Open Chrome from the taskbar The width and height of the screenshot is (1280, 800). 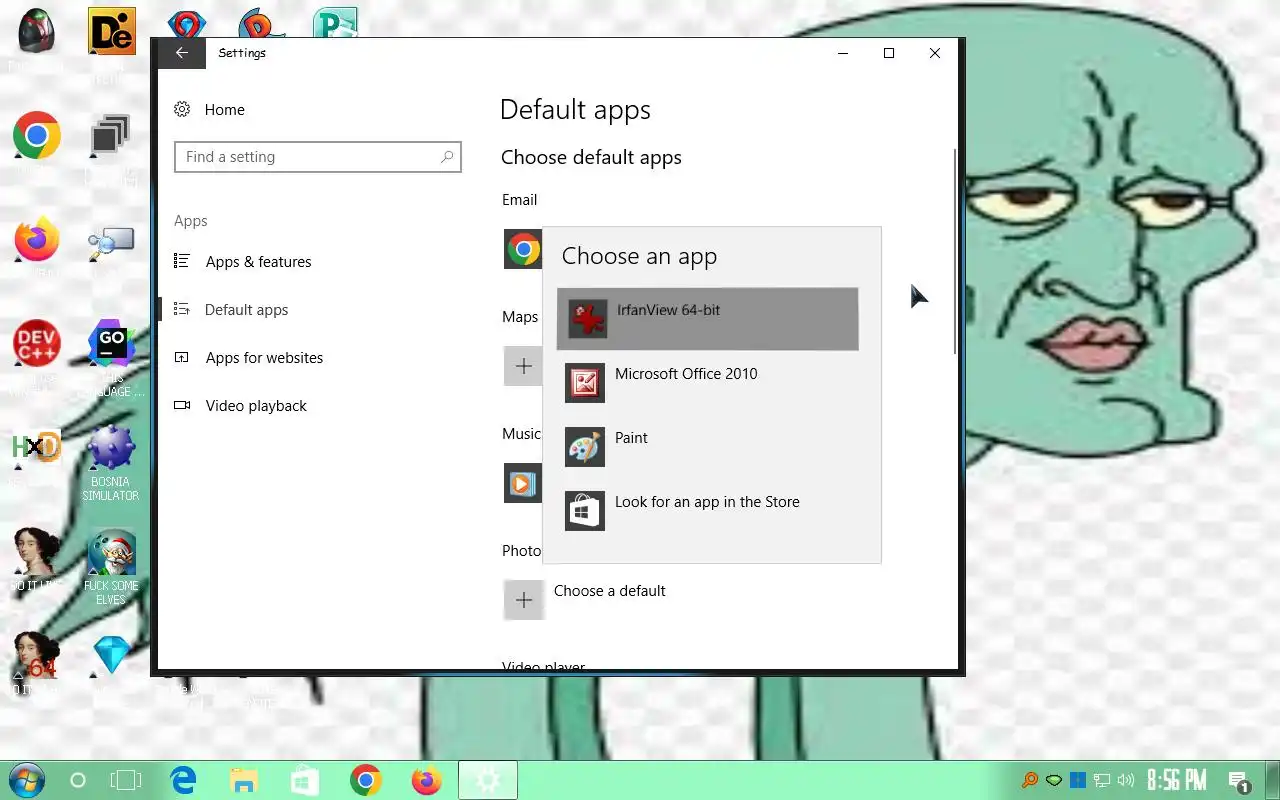tap(366, 780)
